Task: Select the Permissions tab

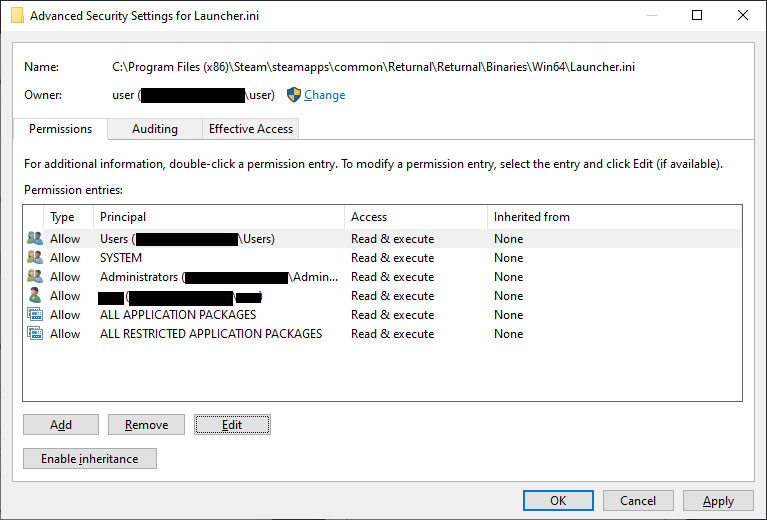Action: click(60, 129)
